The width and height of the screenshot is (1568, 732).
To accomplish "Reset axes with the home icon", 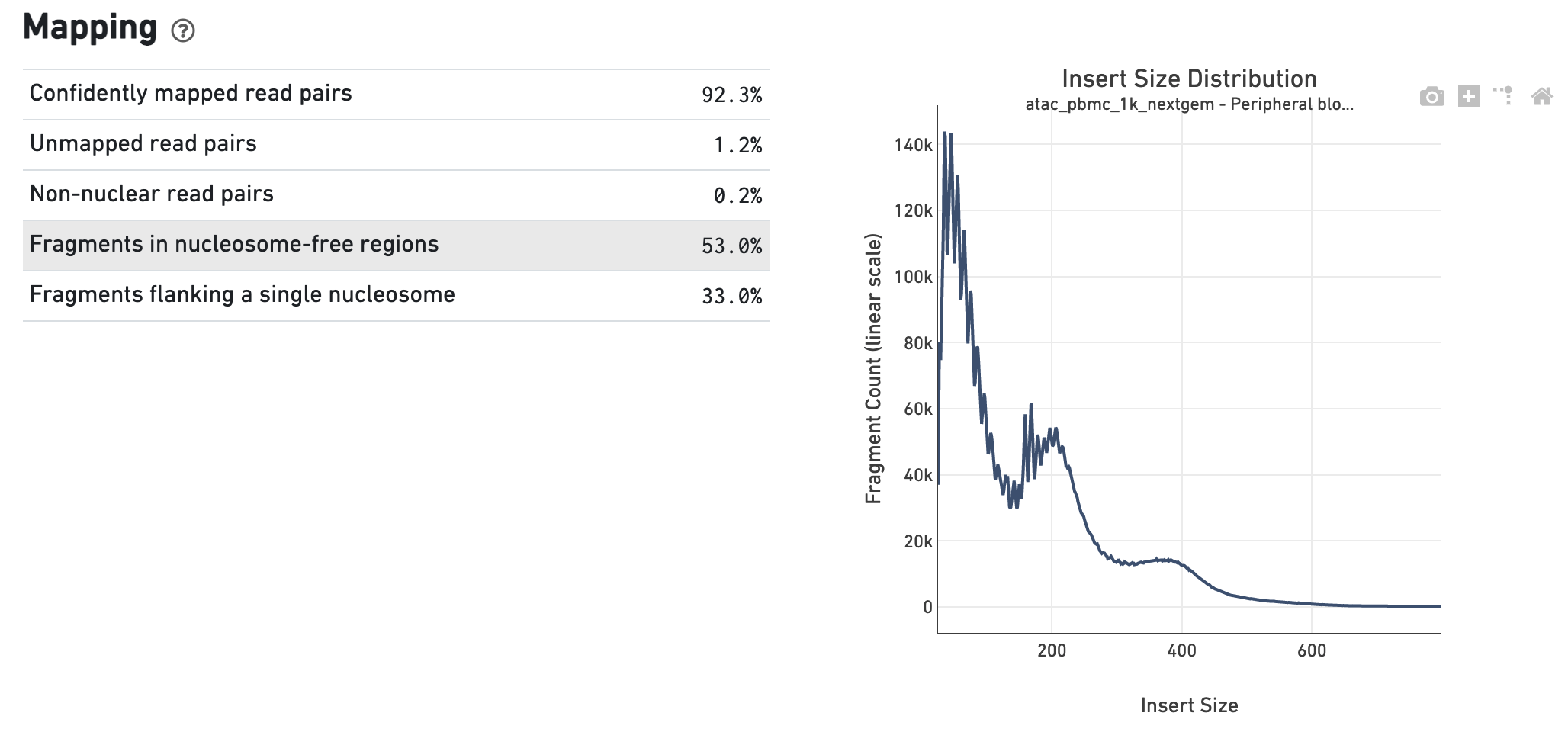I will coord(1541,97).
